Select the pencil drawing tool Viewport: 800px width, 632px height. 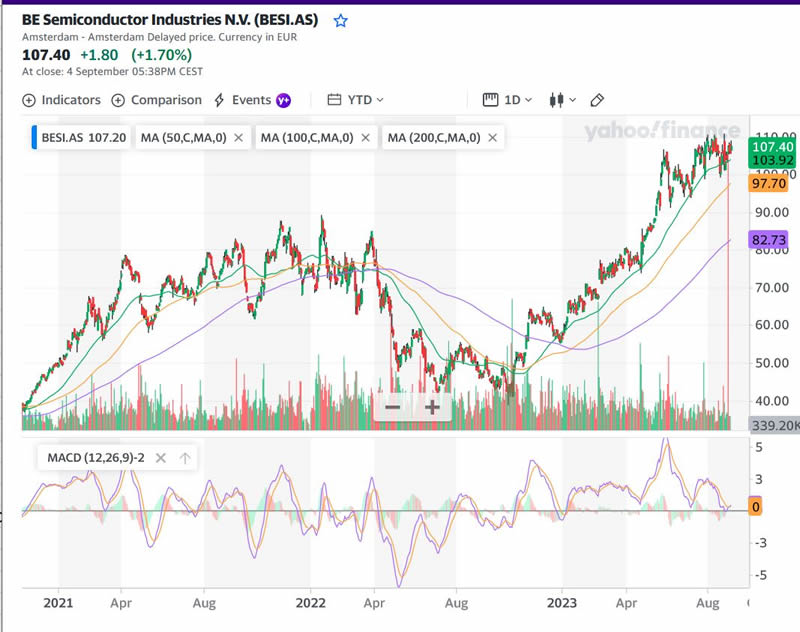point(598,100)
